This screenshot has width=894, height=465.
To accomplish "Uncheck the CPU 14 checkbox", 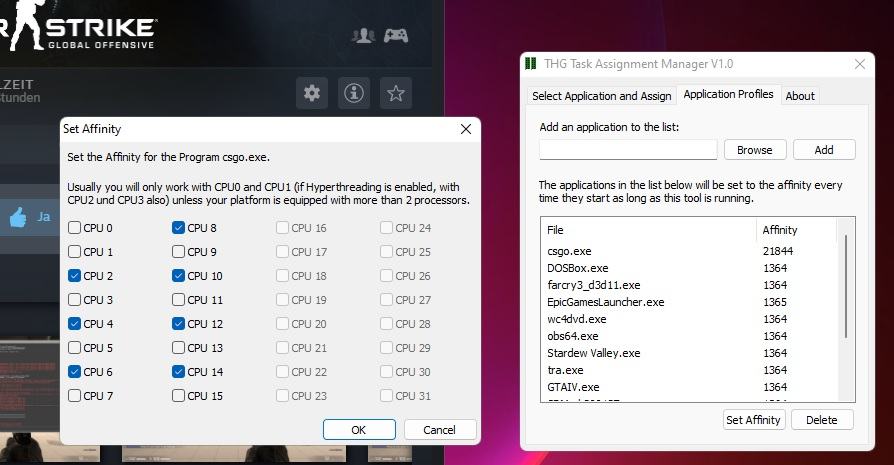I will click(178, 372).
